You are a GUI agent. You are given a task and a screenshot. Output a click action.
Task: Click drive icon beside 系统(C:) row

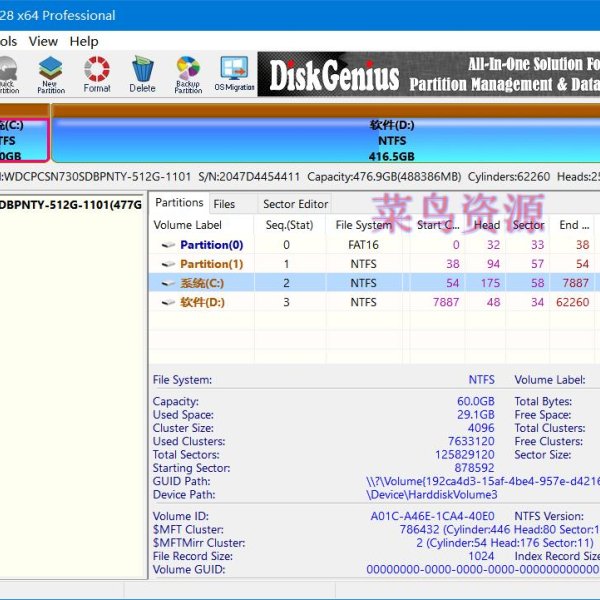tap(168, 283)
